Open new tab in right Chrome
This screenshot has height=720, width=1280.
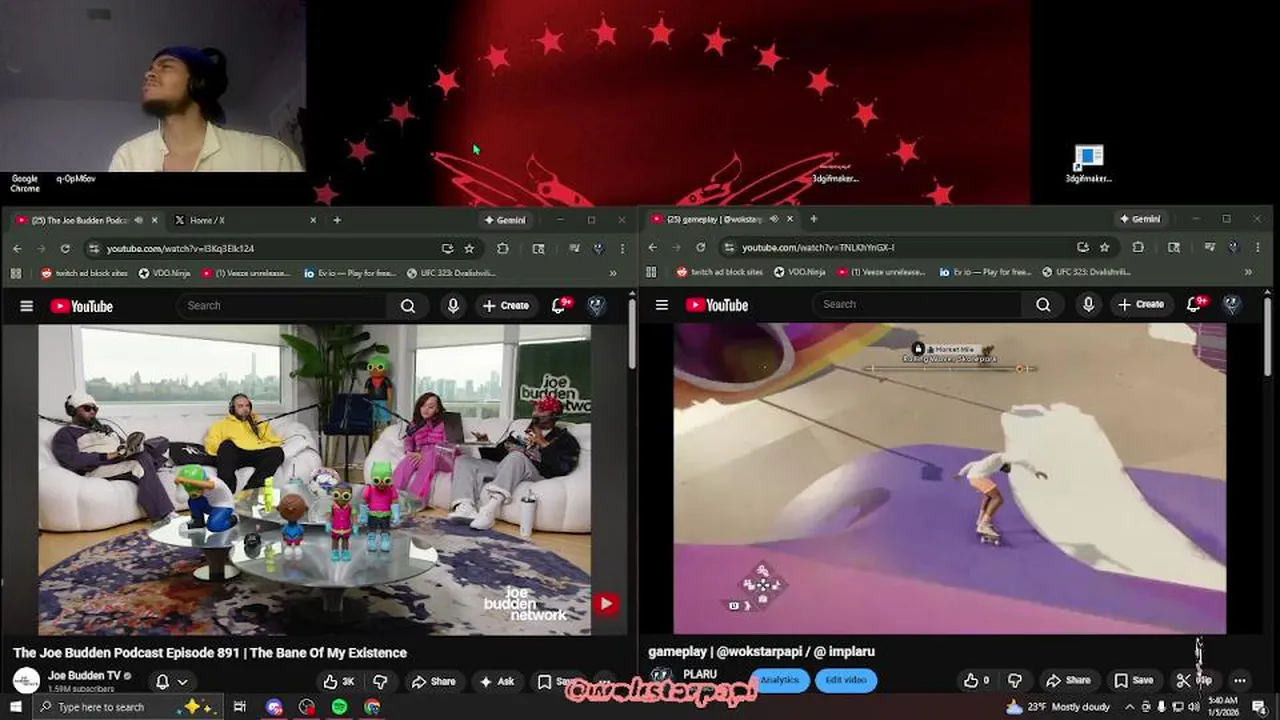813,219
